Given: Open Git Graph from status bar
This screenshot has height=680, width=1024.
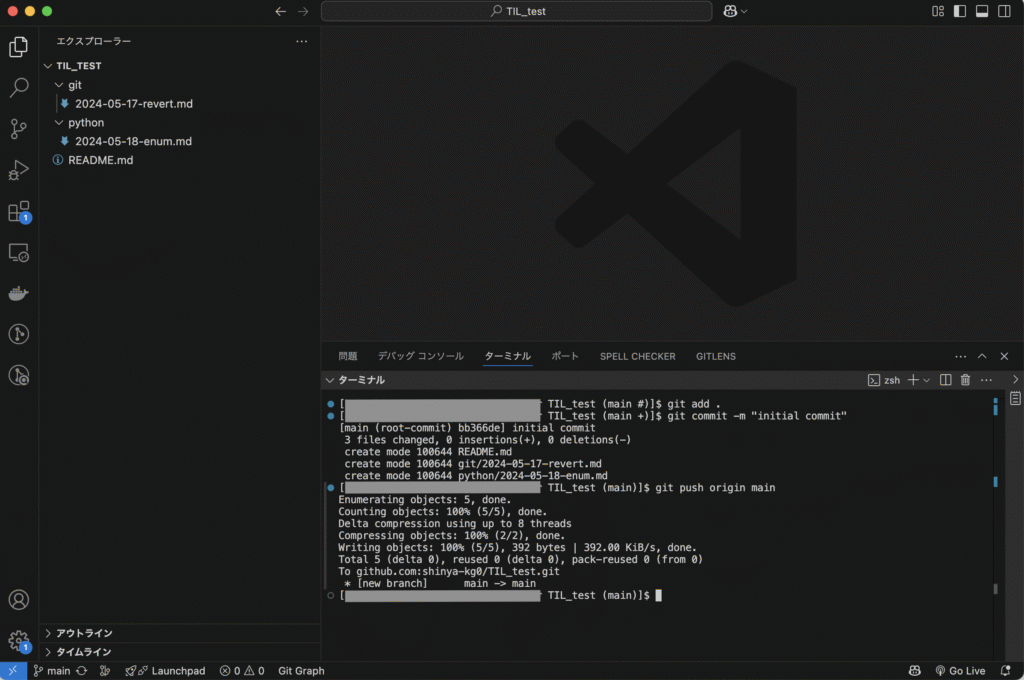Looking at the screenshot, I should (301, 671).
